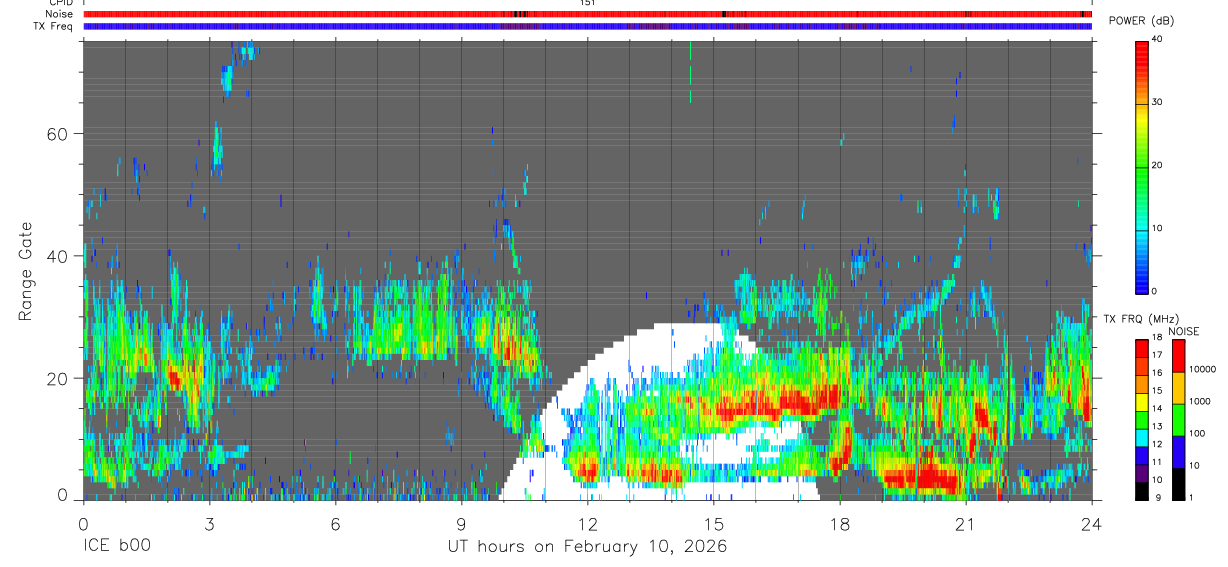Pick the black 9-10 MHz frequency swatch
The image size is (1228, 567).
[x=1141, y=491]
